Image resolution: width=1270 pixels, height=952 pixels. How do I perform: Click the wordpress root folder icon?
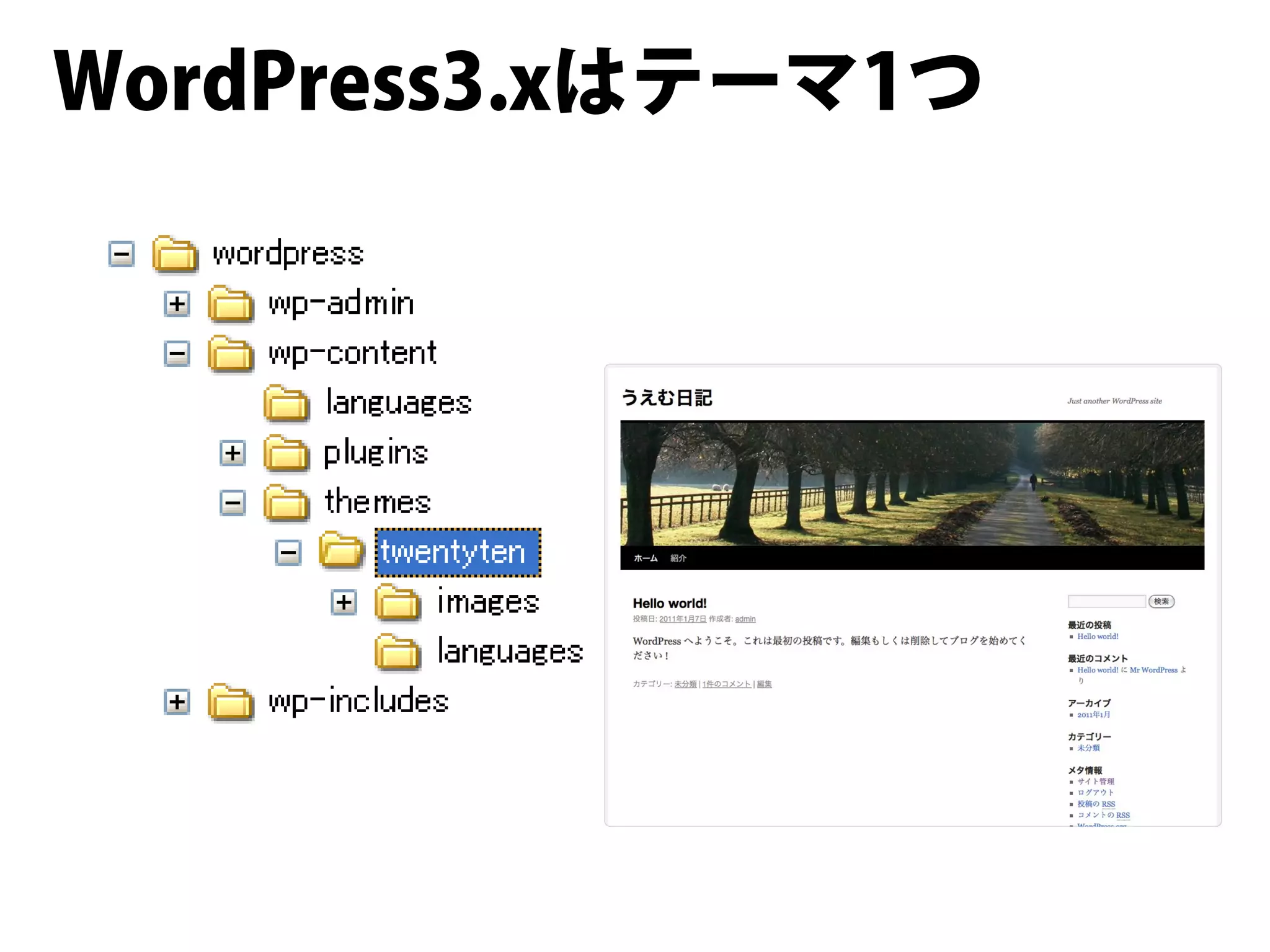click(x=175, y=253)
